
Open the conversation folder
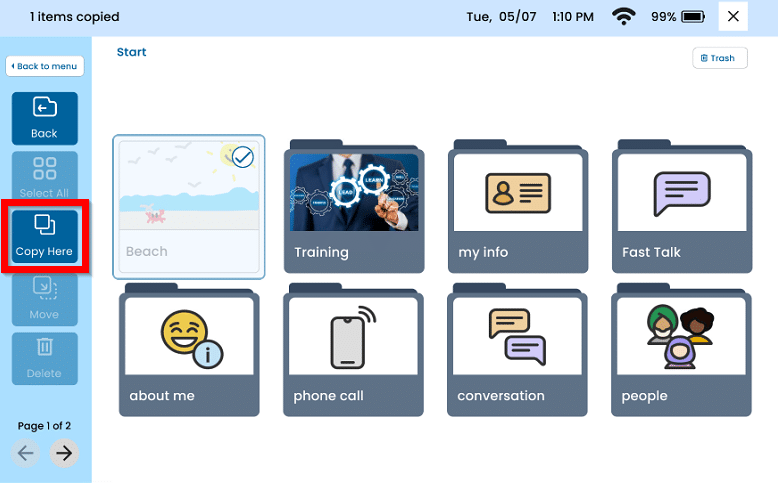tap(518, 350)
